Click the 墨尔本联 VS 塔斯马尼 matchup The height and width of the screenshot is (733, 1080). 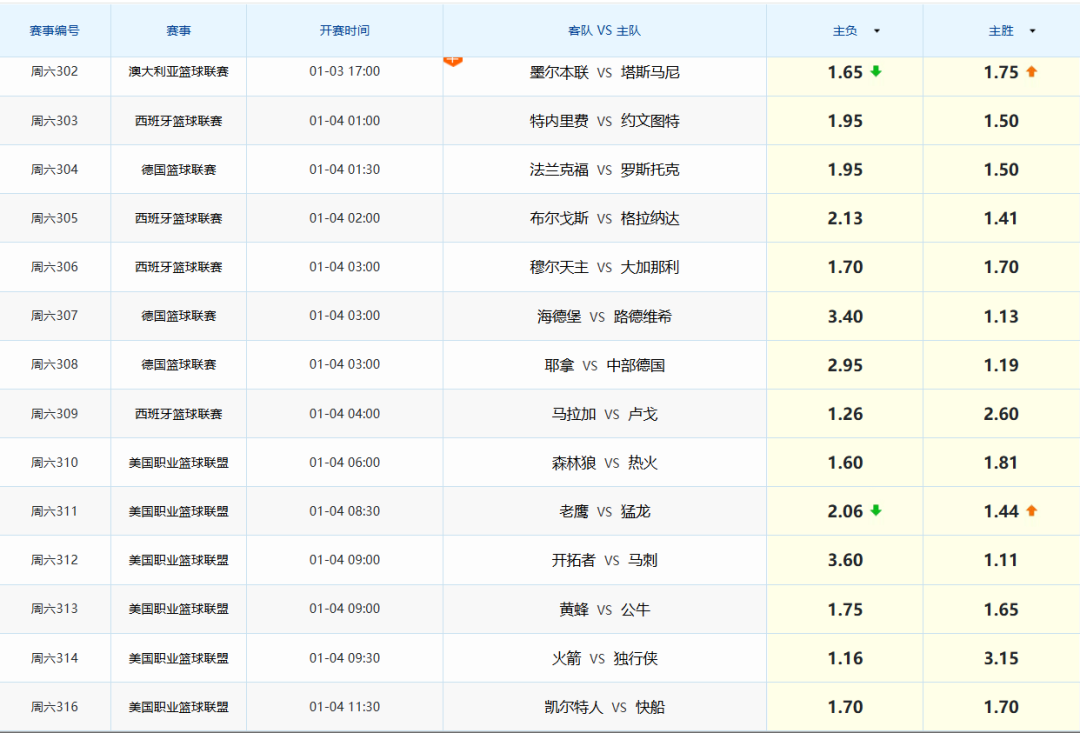pyautogui.click(x=604, y=72)
